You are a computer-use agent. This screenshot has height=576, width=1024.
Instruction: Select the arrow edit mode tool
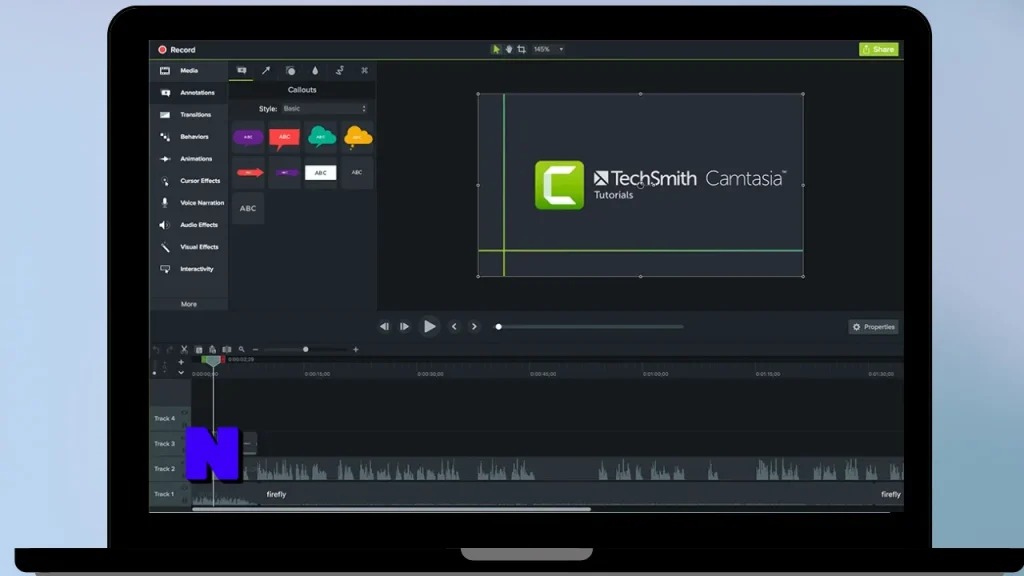tap(496, 49)
